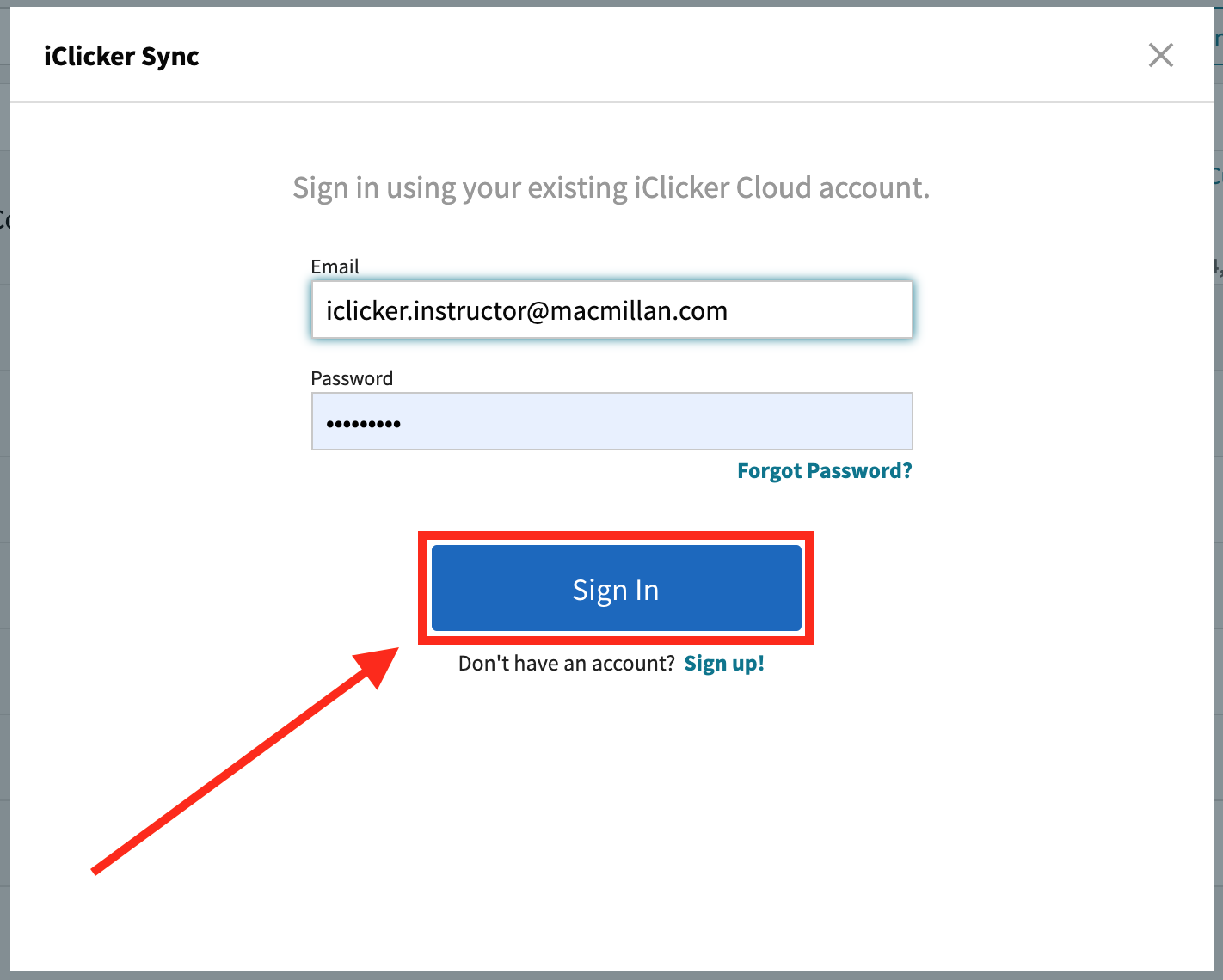Viewport: 1223px width, 980px height.
Task: Click the Don't have an account text
Action: [566, 663]
